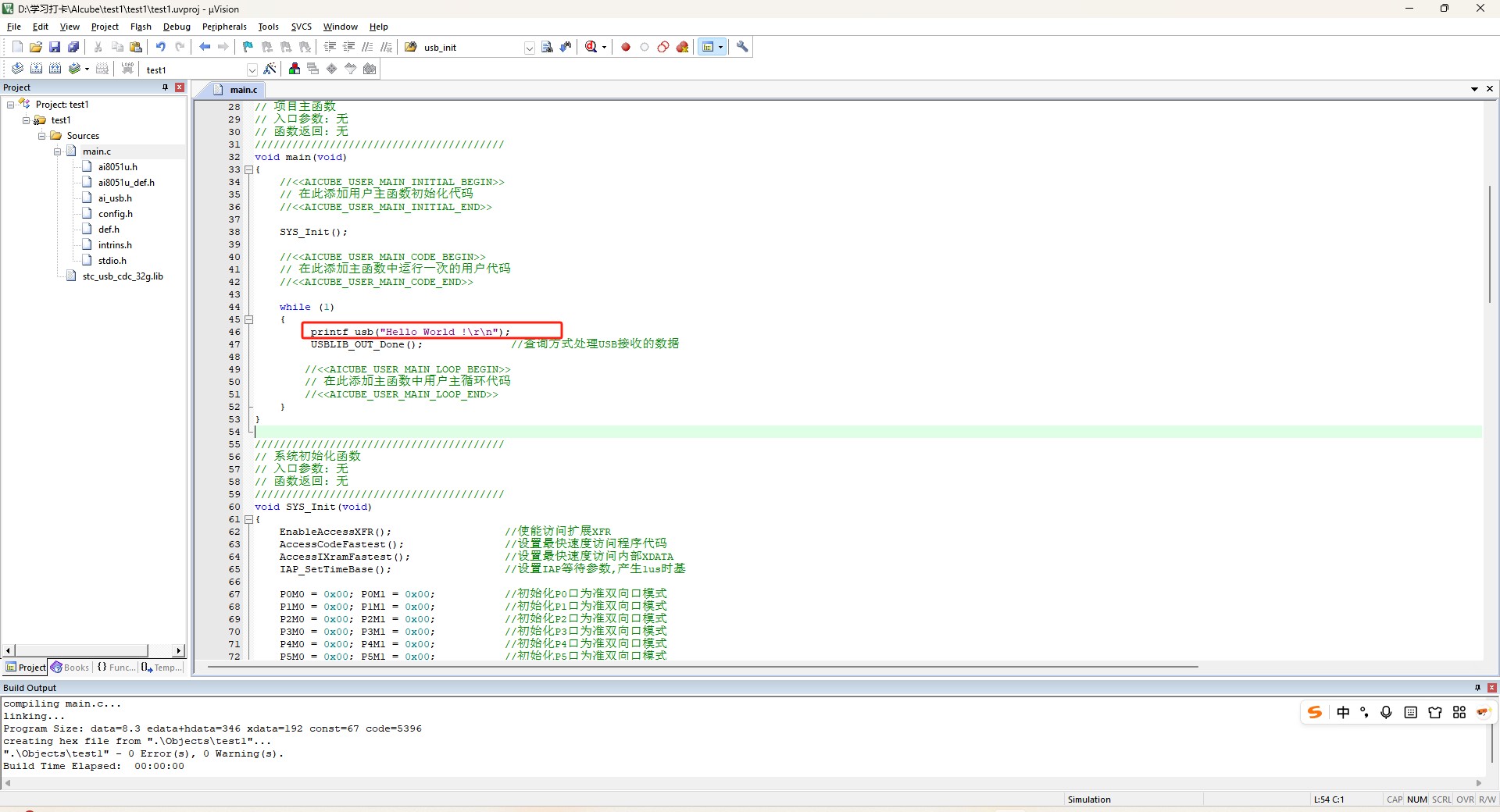Viewport: 1500px width, 812px height.
Task: Switch to the Books panel tab
Action: click(70, 668)
